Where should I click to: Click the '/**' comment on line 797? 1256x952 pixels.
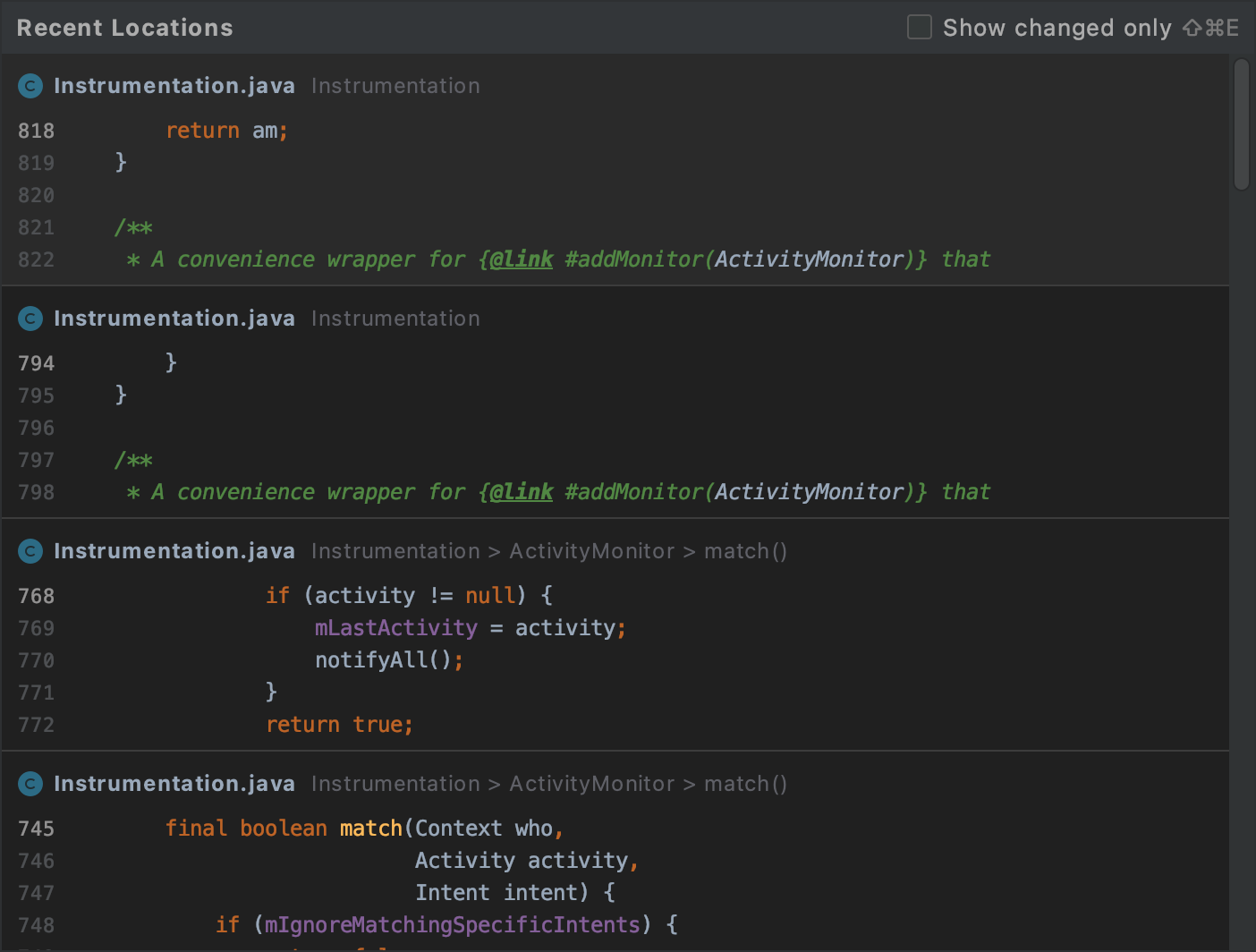133,460
